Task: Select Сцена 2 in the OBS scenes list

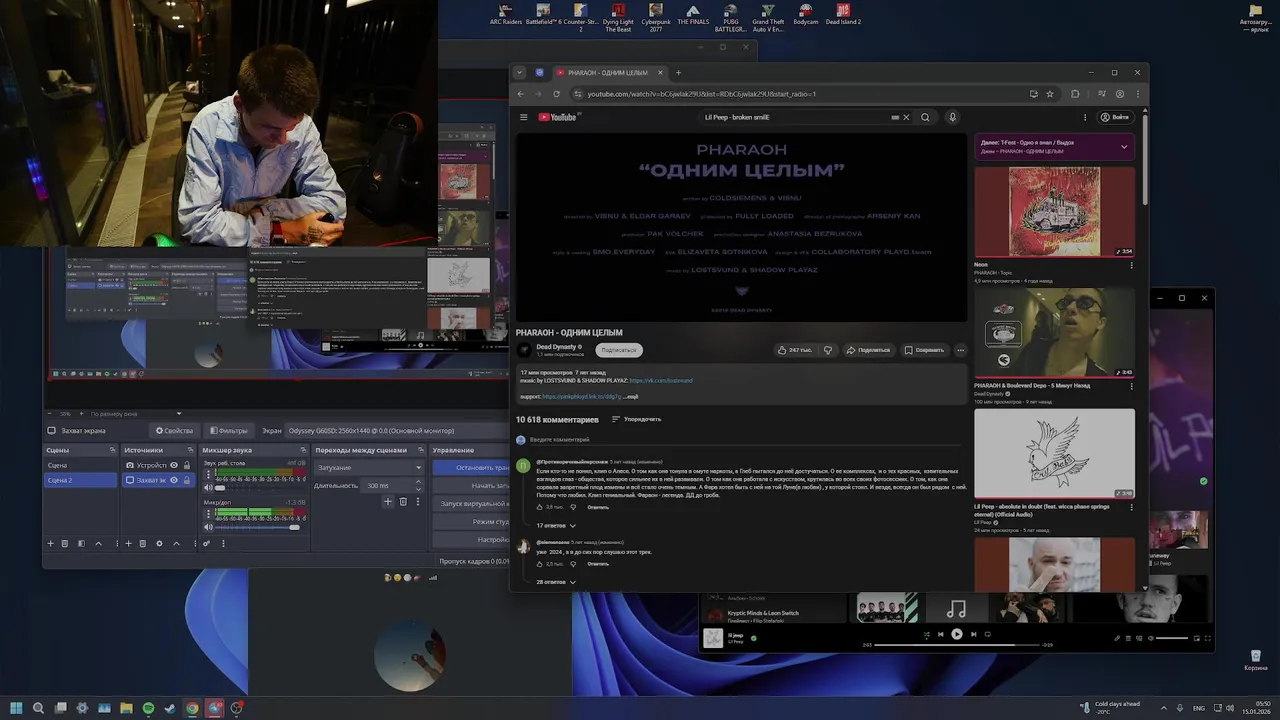Action: pyautogui.click(x=80, y=480)
